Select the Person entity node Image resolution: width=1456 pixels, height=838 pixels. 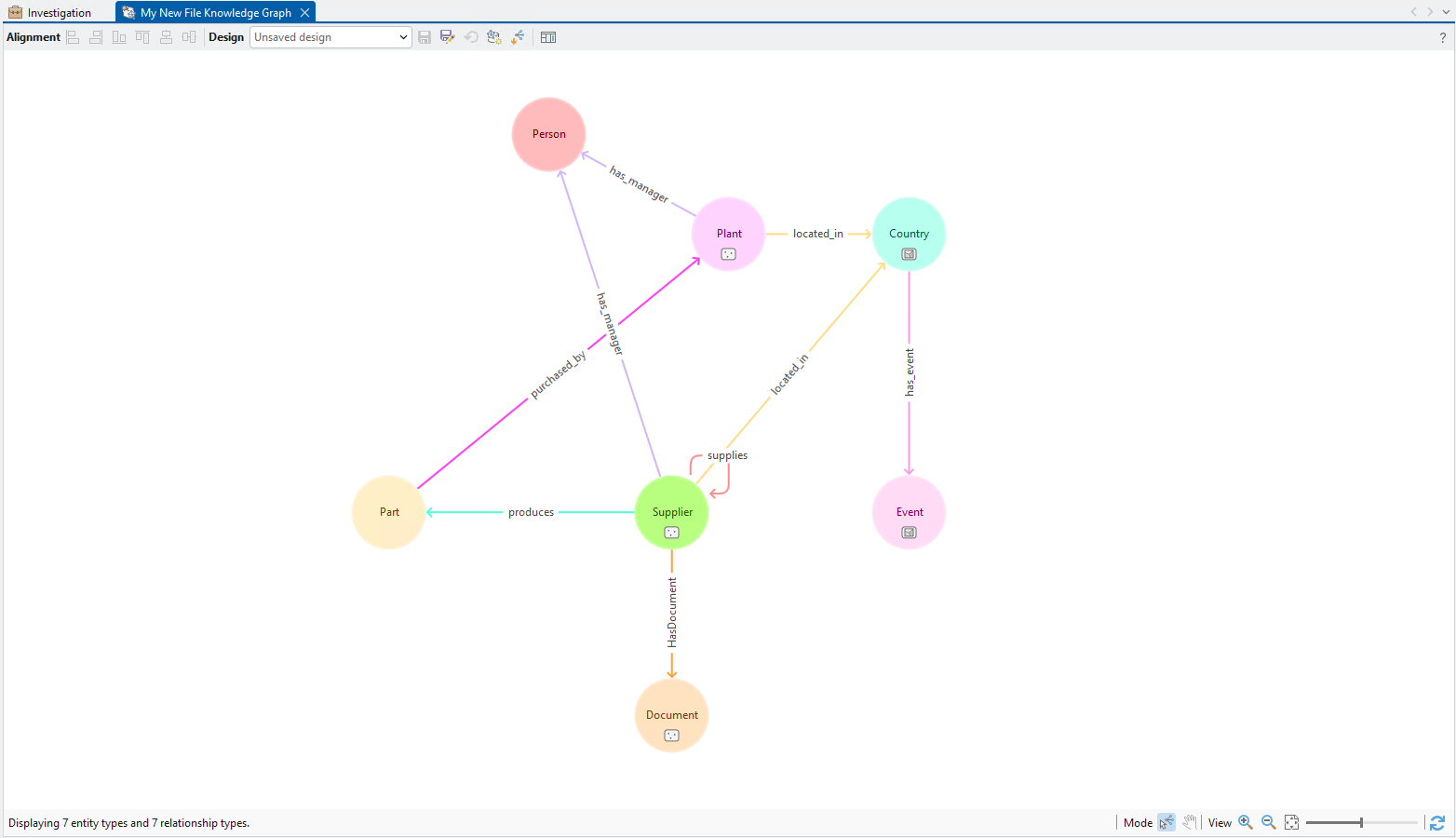(549, 134)
